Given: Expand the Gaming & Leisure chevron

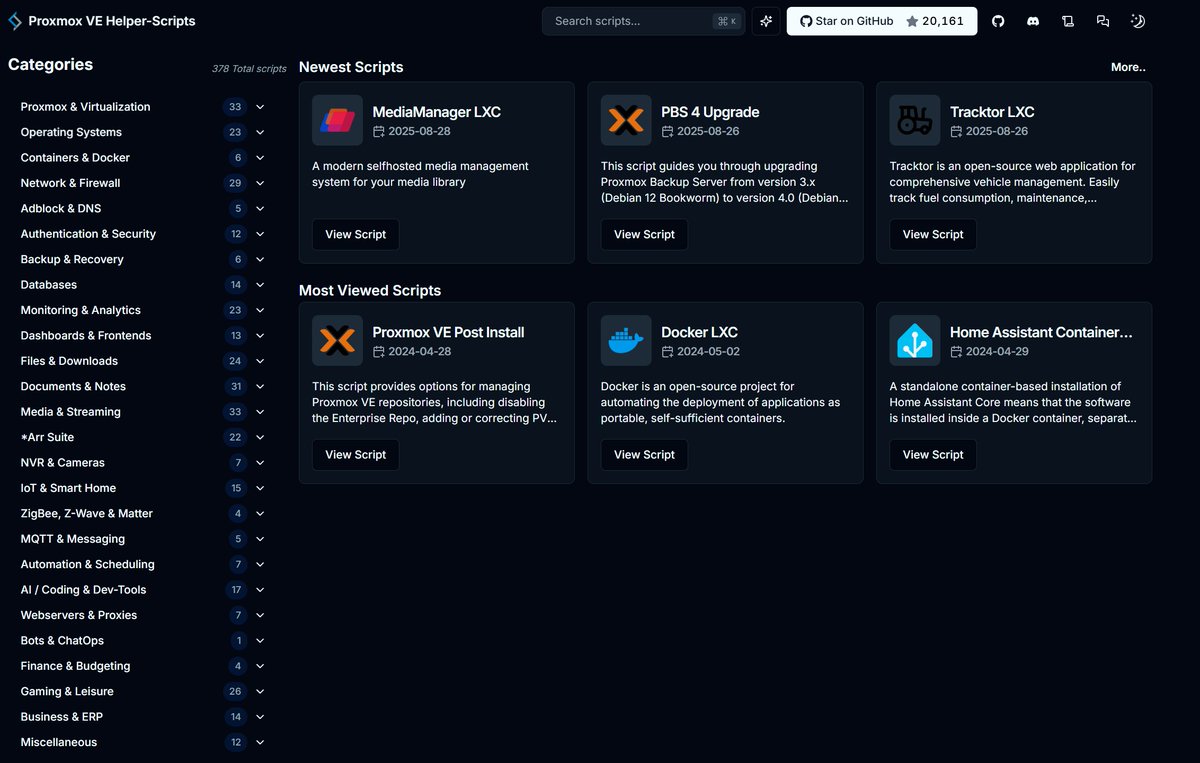Looking at the screenshot, I should [x=260, y=691].
